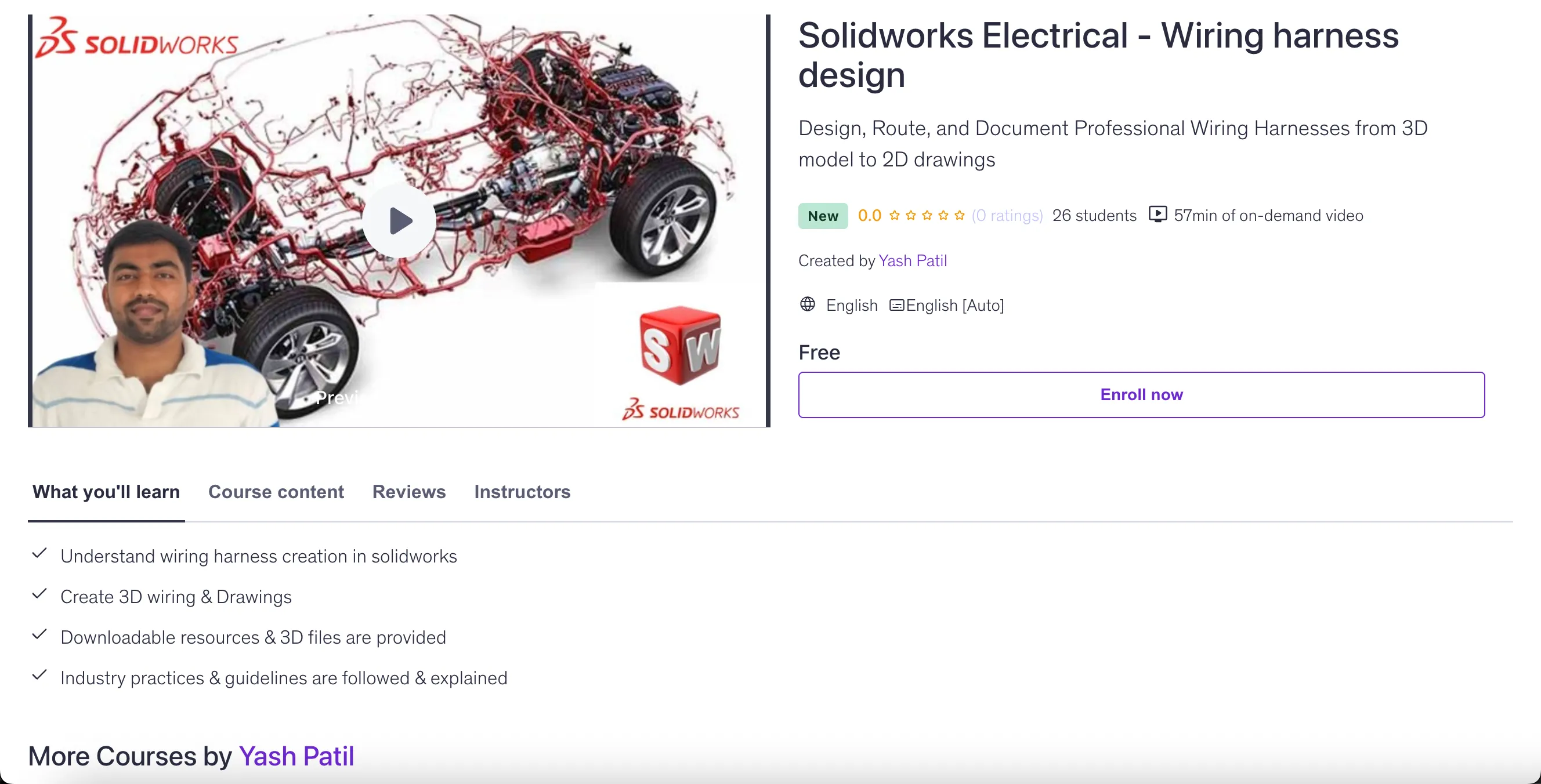
Task: Click Yash Patil in More Courses heading
Action: click(296, 756)
